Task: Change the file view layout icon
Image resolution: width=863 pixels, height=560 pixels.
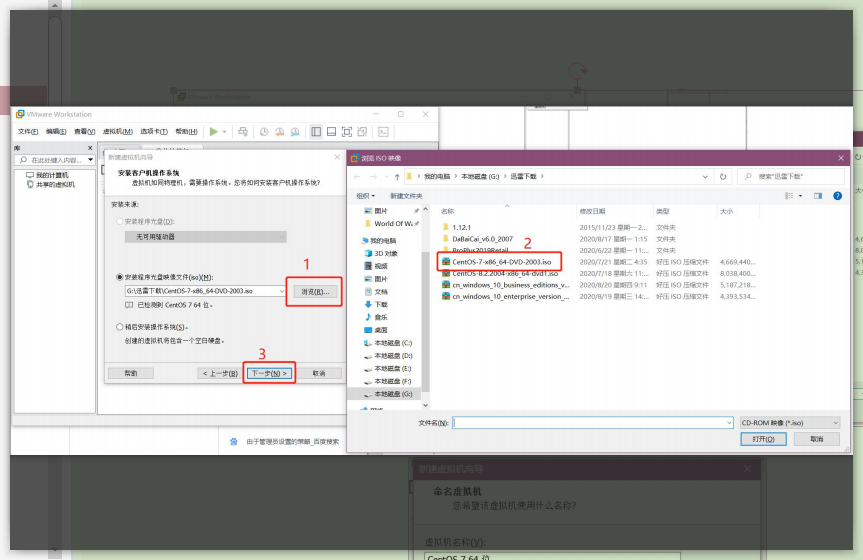Action: [x=789, y=196]
